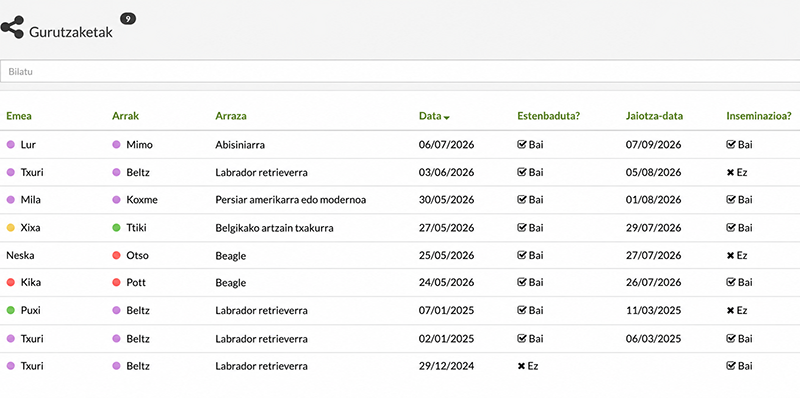Click the green dot next to Puxi

pos(10,310)
